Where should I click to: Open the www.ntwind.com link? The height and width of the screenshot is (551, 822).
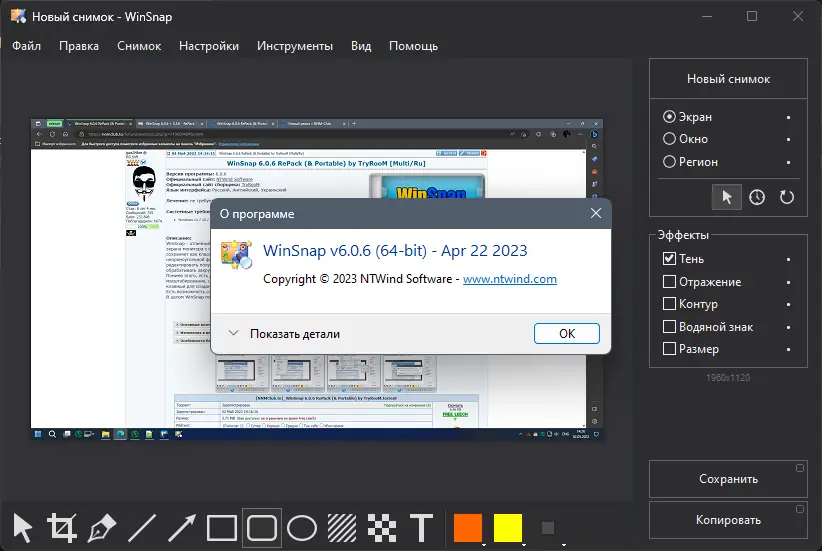click(510, 279)
